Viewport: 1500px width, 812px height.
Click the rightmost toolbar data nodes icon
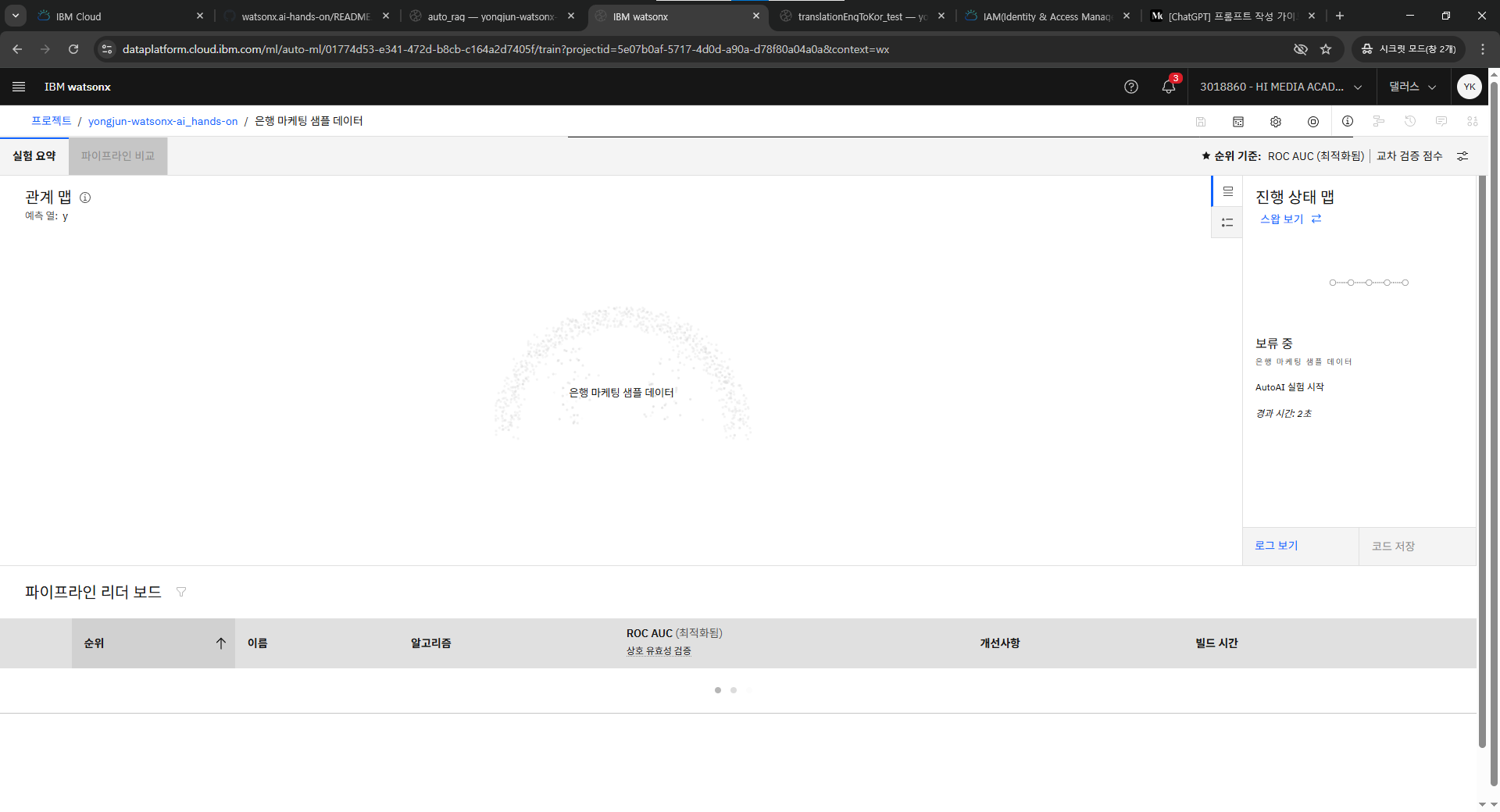coord(1473,121)
